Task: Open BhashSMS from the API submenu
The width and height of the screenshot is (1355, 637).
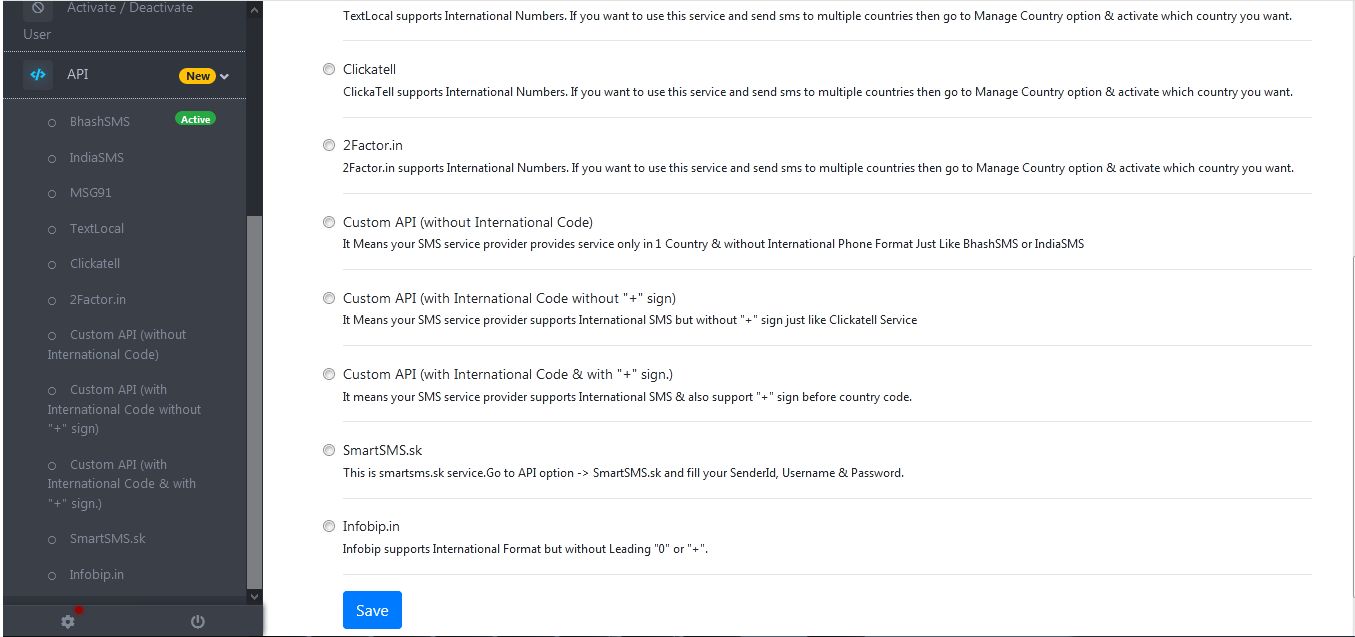Action: coord(99,121)
